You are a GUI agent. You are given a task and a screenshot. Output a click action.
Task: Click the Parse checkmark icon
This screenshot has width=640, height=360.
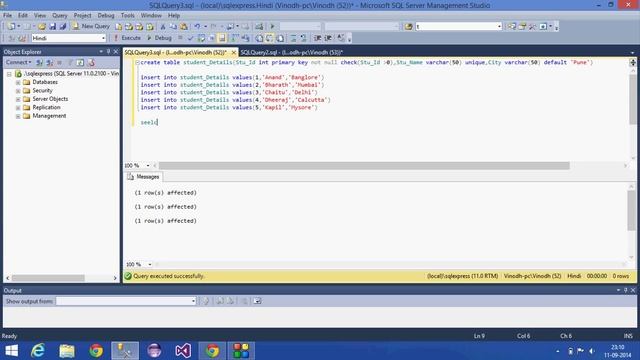coord(190,38)
